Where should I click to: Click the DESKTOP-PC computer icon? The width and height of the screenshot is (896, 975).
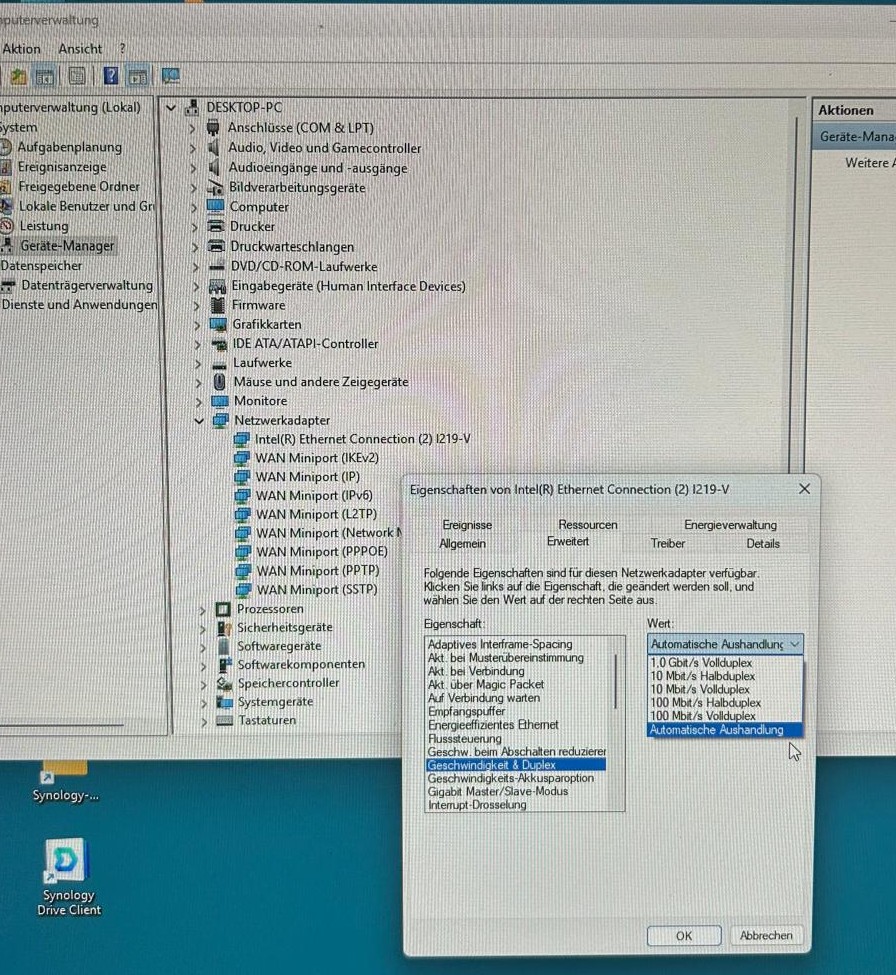pos(193,107)
